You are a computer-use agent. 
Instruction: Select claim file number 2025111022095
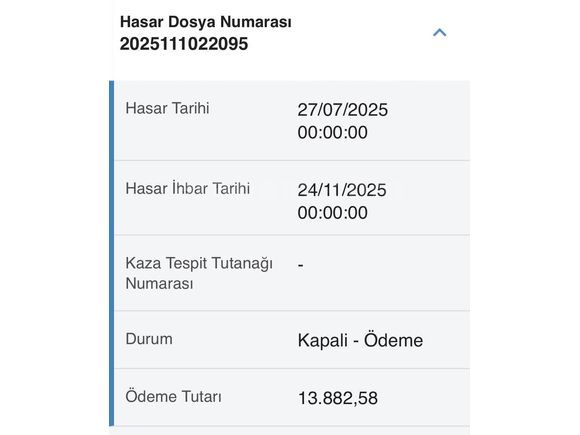pyautogui.click(x=184, y=44)
